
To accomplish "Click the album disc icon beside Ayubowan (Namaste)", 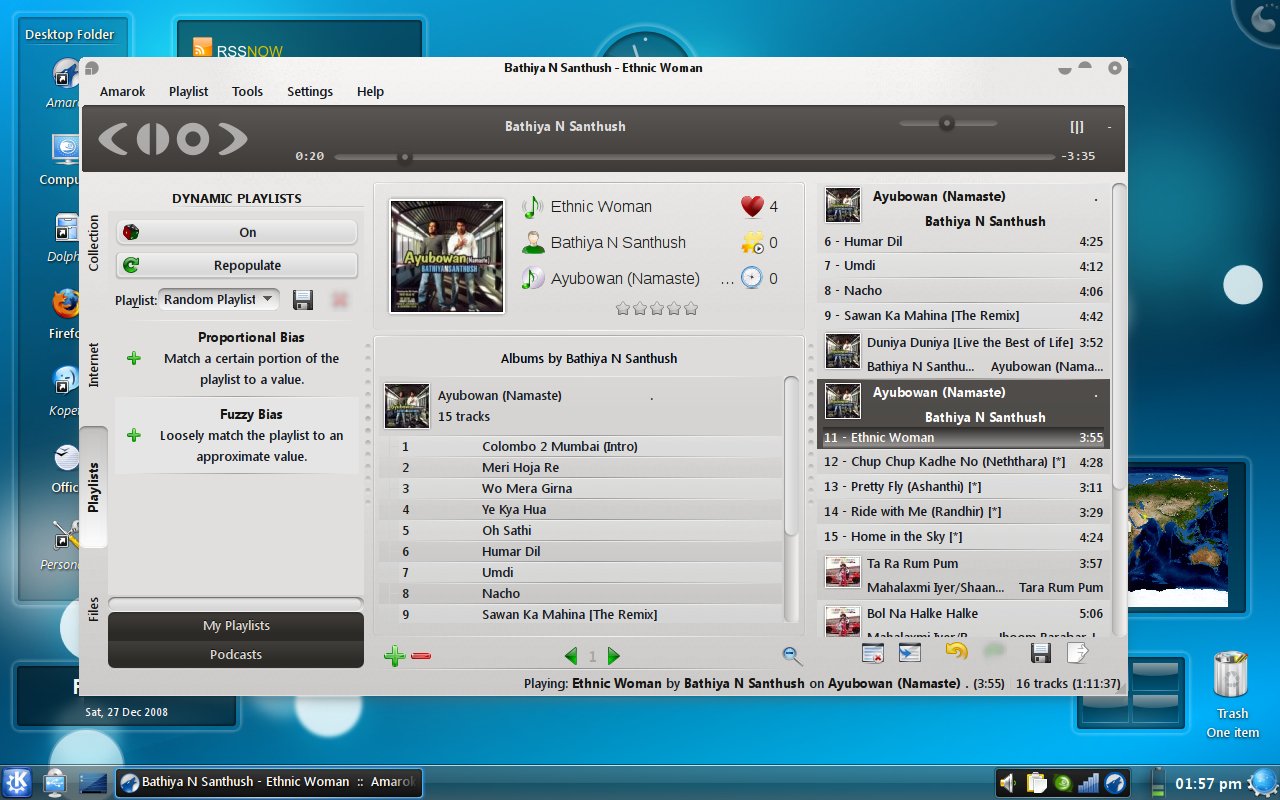I will (532, 279).
